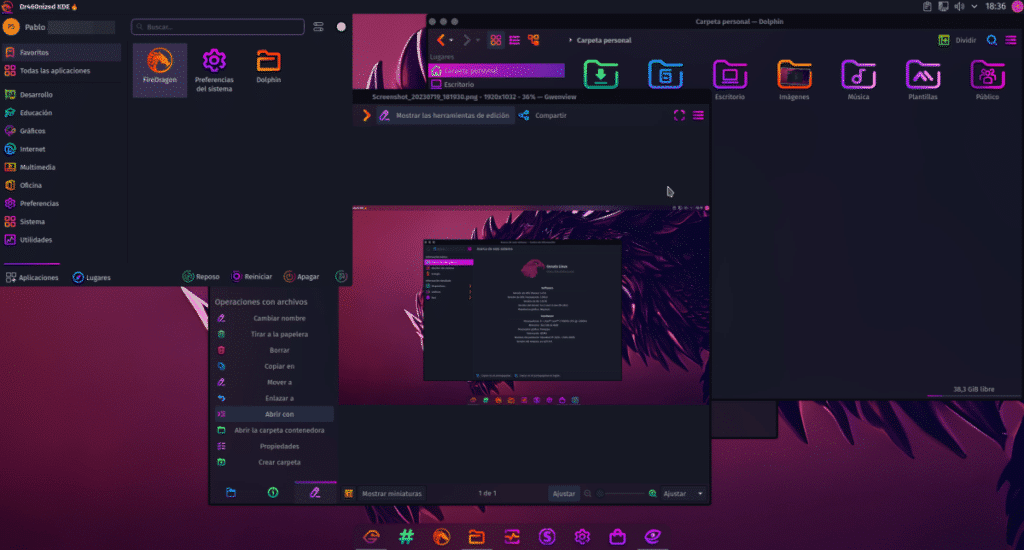Click the launcher configure sliders icon
The width and height of the screenshot is (1024, 550).
[x=318, y=27]
